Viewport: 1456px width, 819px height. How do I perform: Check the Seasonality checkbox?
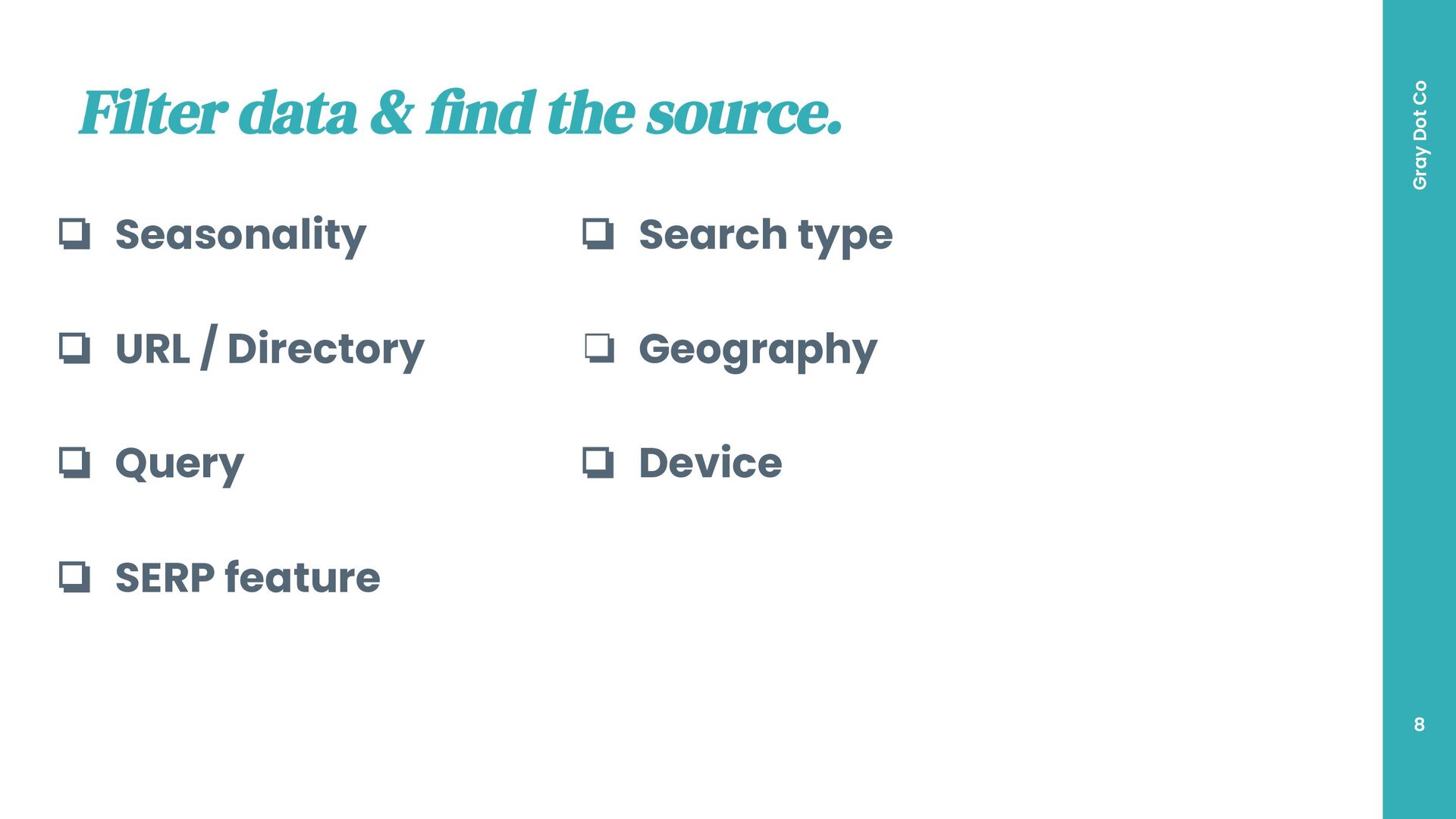point(74,234)
